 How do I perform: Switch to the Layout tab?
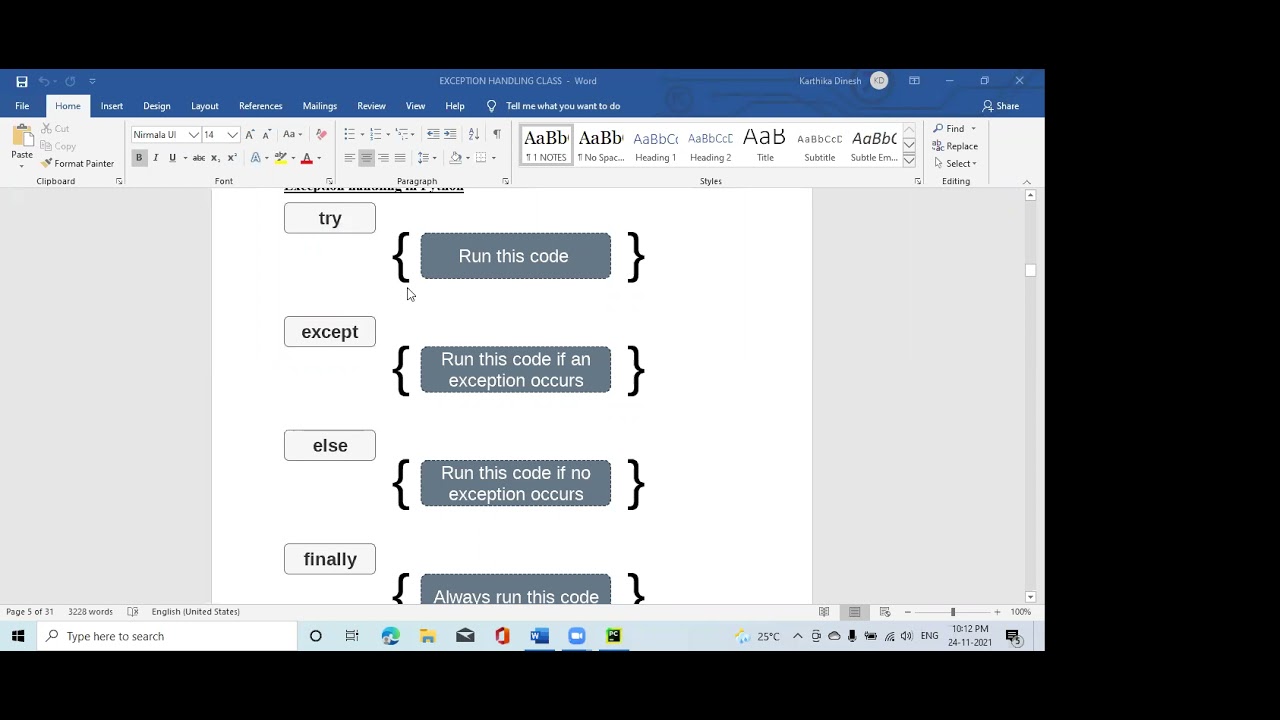[205, 106]
